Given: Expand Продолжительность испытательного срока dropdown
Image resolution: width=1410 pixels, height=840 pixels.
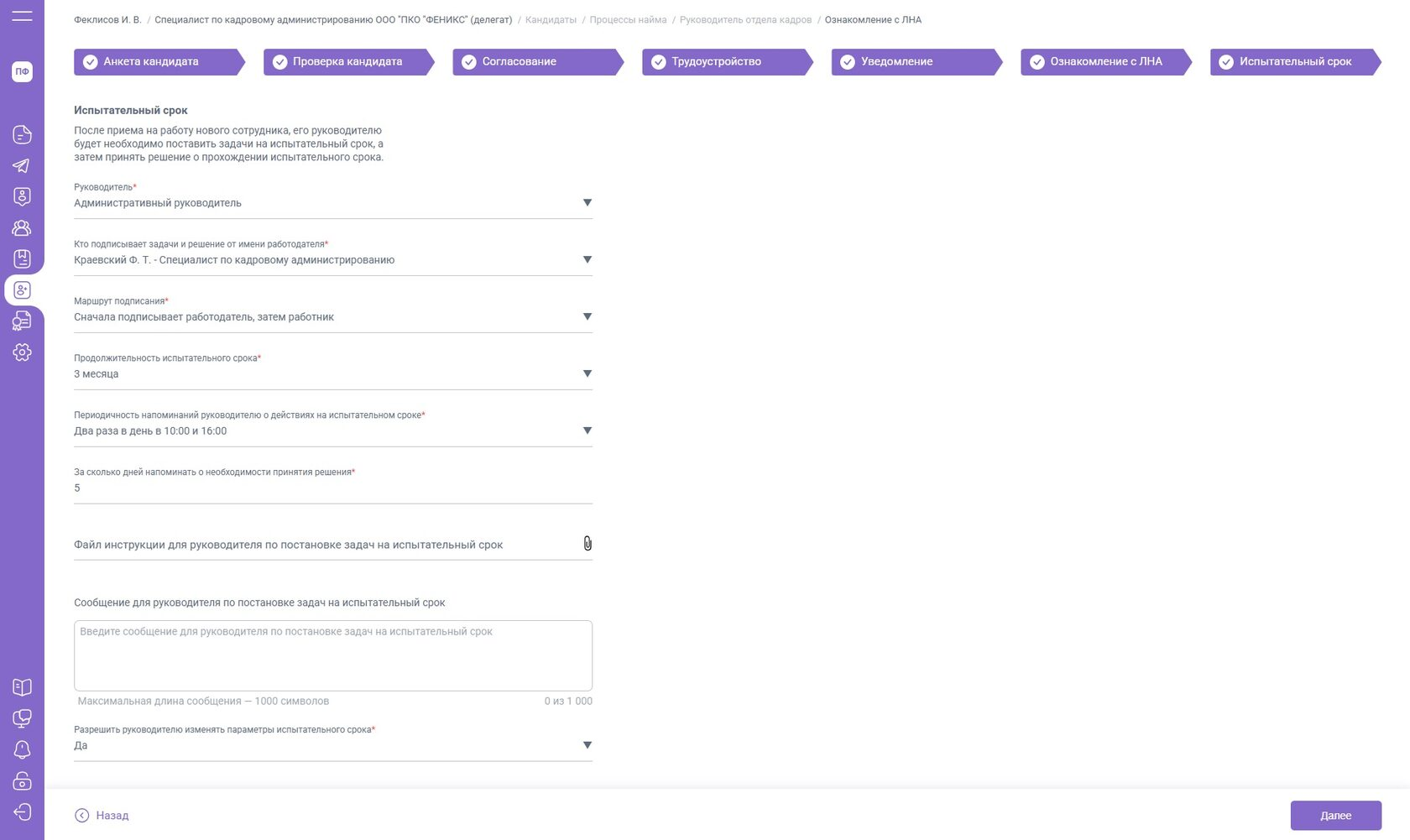Looking at the screenshot, I should 587,374.
